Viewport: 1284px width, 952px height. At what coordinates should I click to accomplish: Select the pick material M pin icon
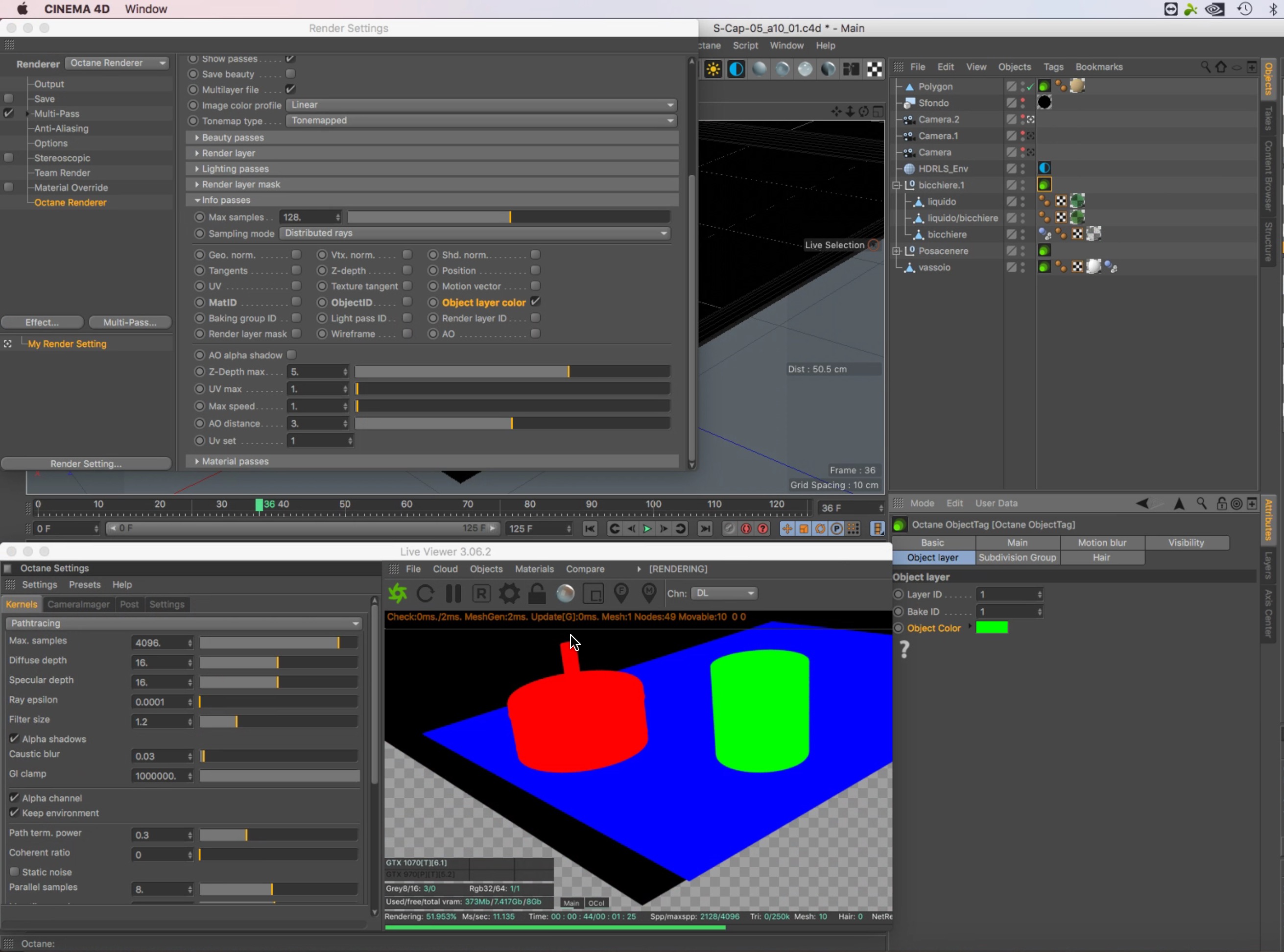pyautogui.click(x=649, y=593)
